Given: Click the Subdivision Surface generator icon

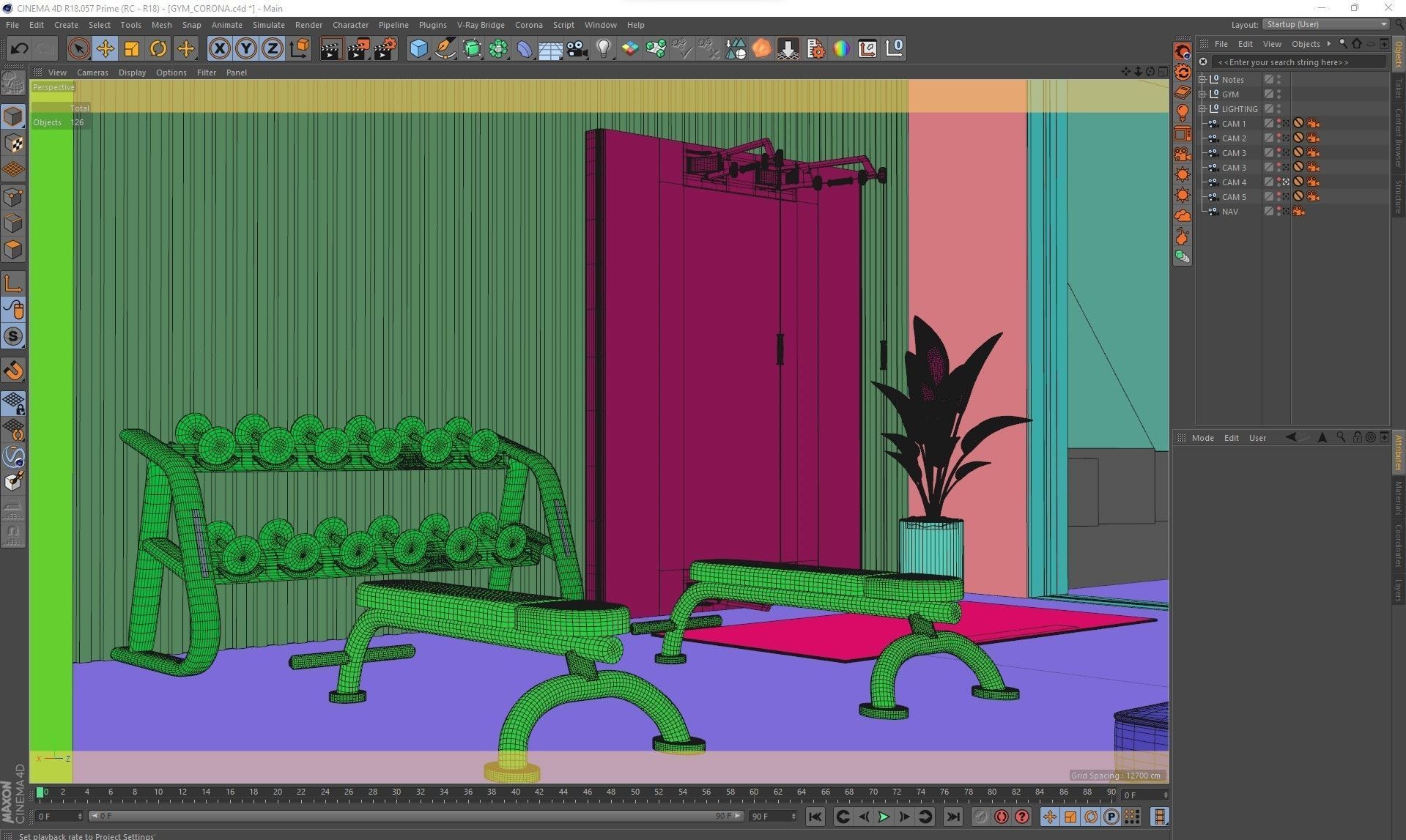Looking at the screenshot, I should click(472, 49).
